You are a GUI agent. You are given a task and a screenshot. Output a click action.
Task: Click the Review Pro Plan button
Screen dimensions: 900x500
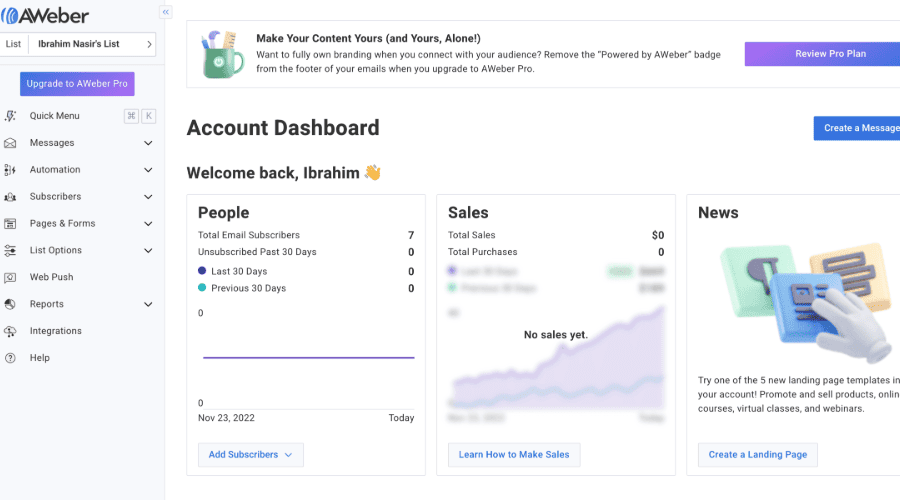click(x=830, y=54)
